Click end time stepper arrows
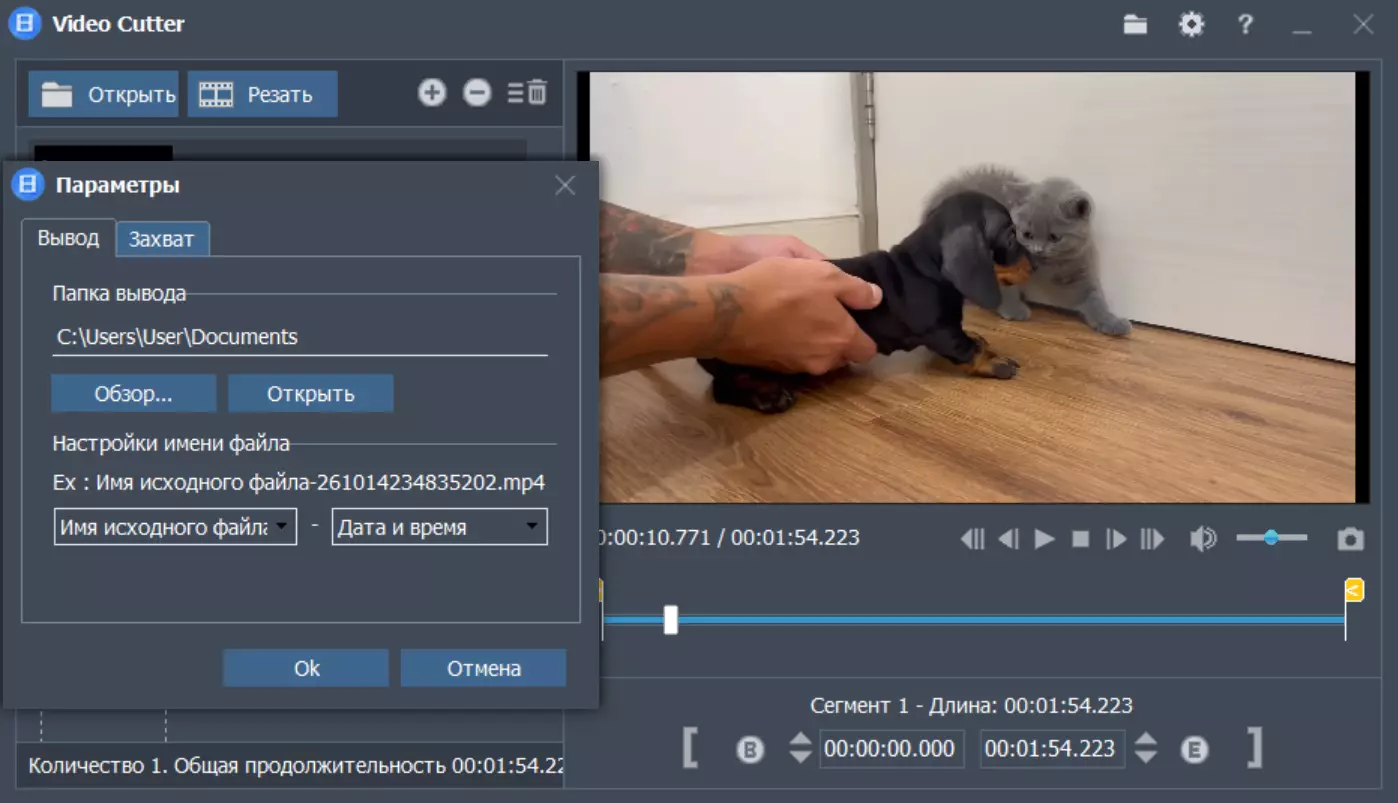Viewport: 1398px width, 803px height. click(1146, 748)
